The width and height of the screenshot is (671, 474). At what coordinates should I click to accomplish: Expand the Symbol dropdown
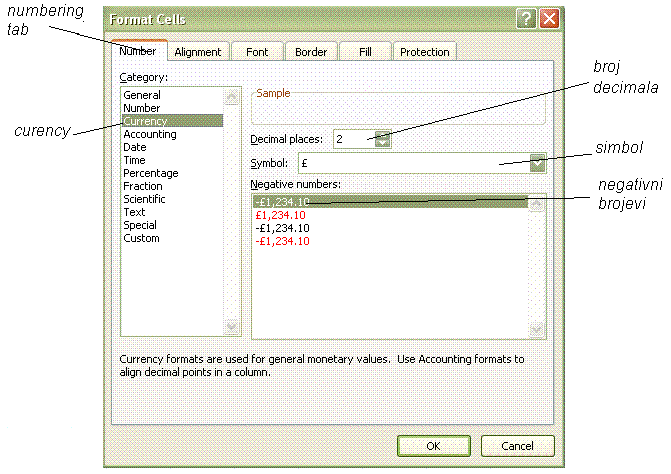[x=538, y=164]
